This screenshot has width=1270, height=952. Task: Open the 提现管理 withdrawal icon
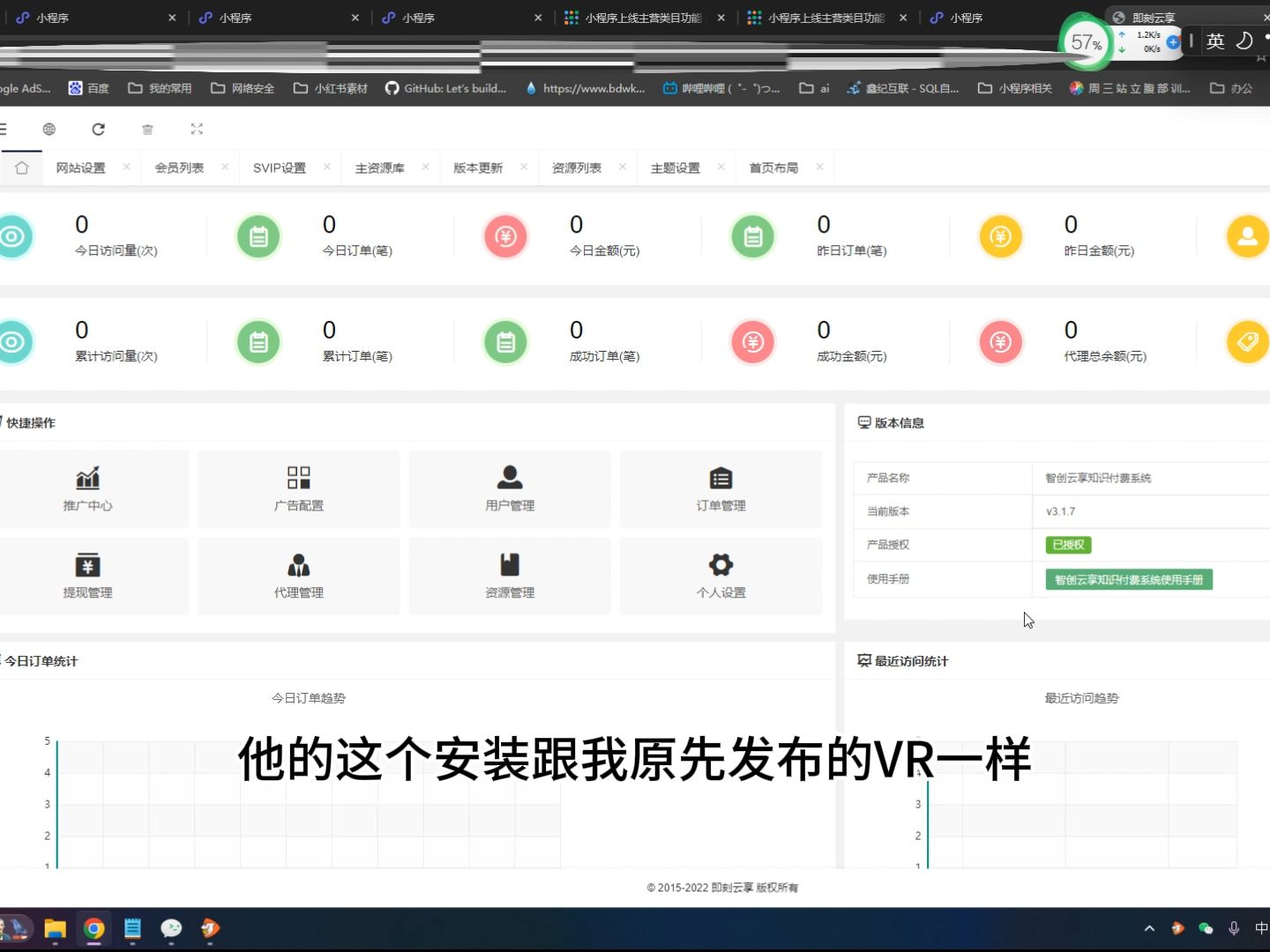pos(87,565)
